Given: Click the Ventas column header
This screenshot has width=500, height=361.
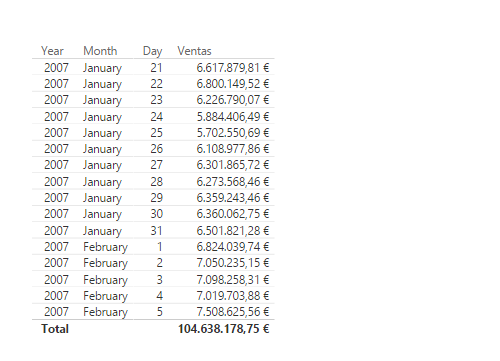Looking at the screenshot, I should [x=194, y=51].
